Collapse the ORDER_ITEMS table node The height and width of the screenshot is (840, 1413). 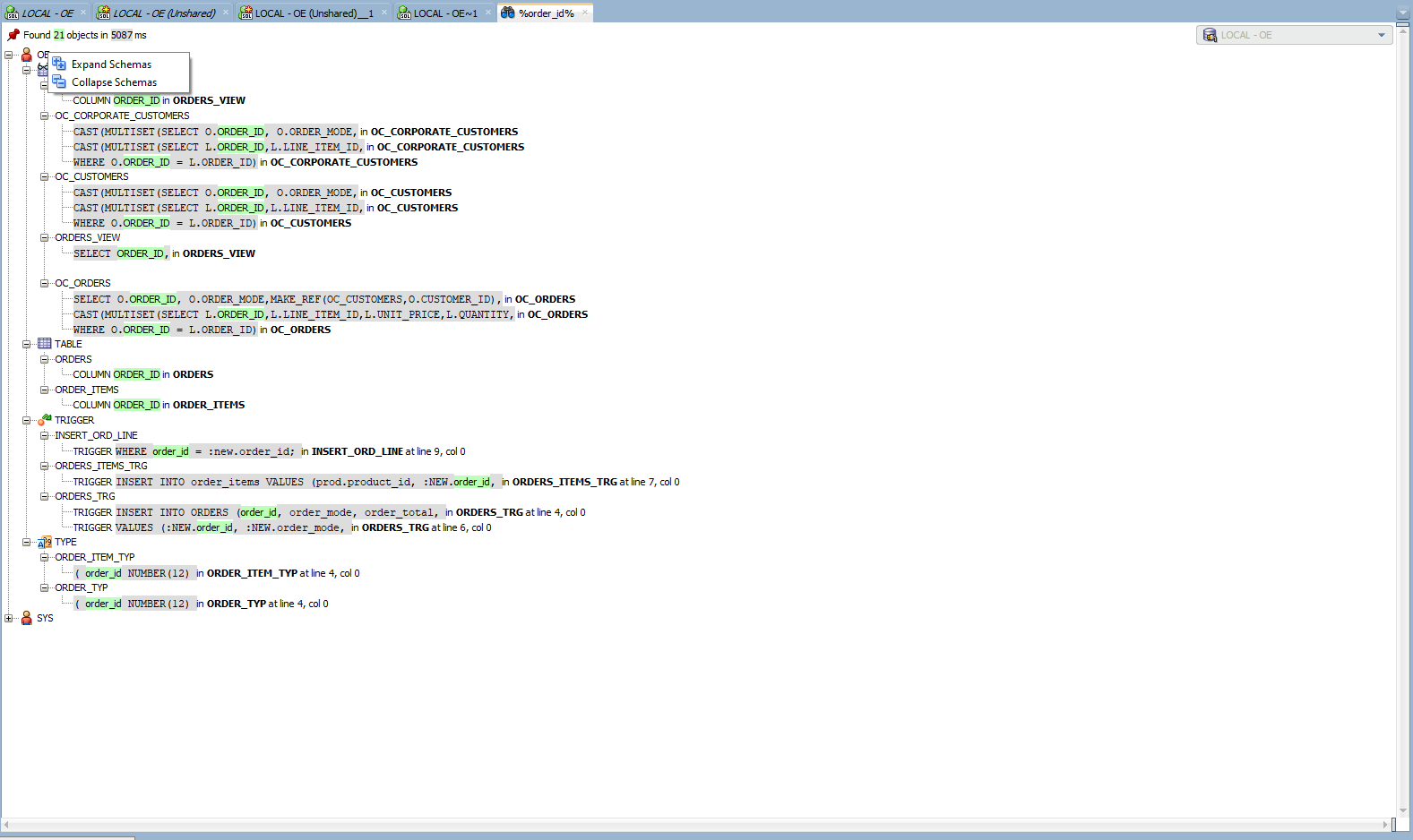tap(44, 390)
